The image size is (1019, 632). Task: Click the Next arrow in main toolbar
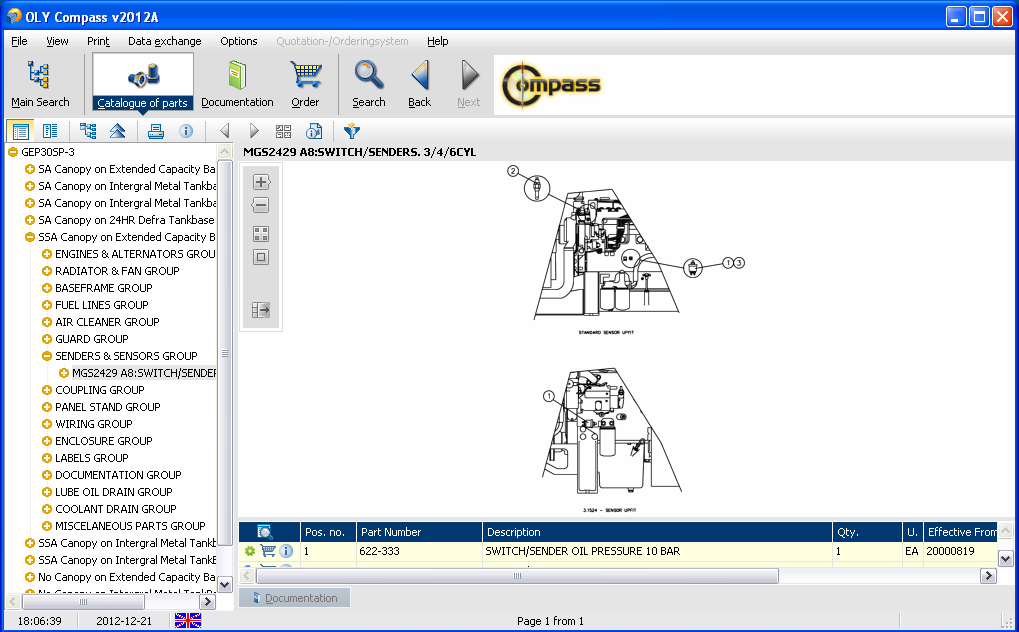click(469, 84)
